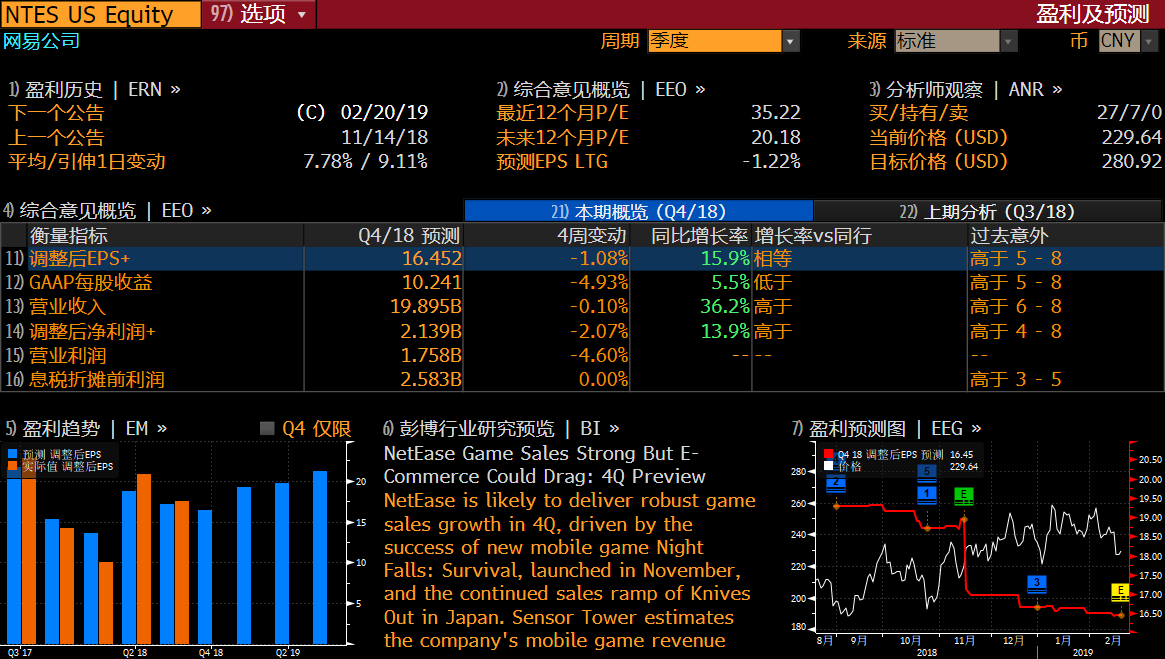This screenshot has height=659, width=1165.
Task: Click blue 预测 调整后EPS legend swatch
Action: [x=13, y=454]
